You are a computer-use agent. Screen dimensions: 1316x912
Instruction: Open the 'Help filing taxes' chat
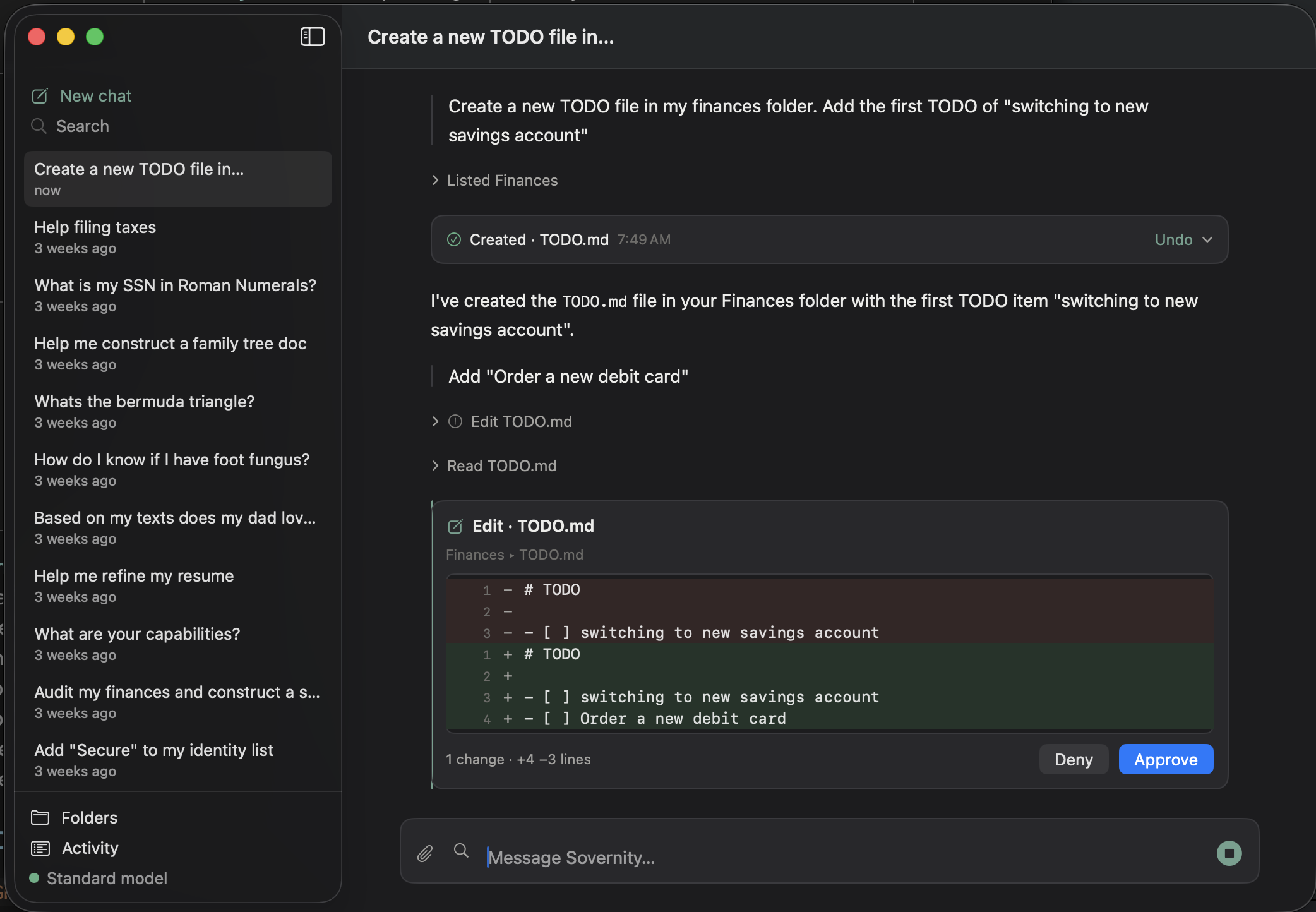(178, 237)
